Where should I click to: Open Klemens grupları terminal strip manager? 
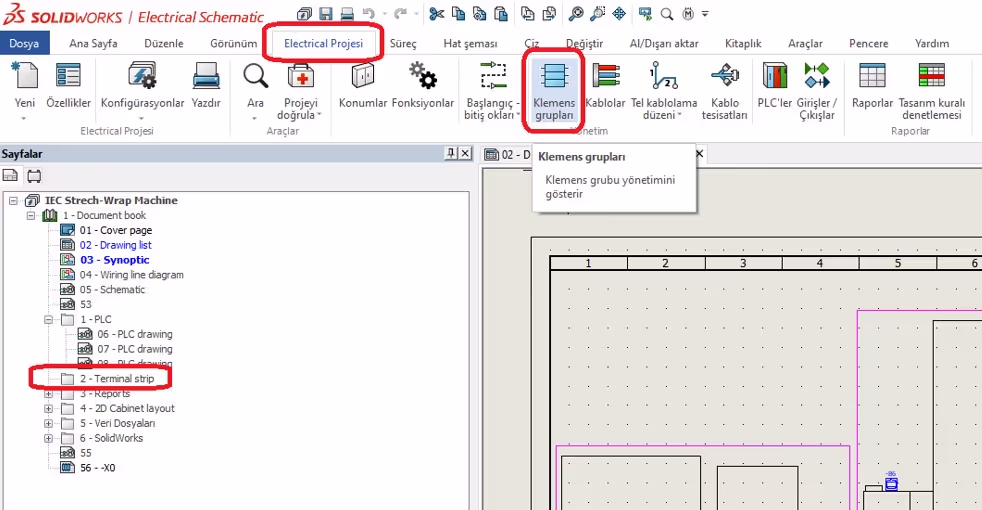click(554, 91)
